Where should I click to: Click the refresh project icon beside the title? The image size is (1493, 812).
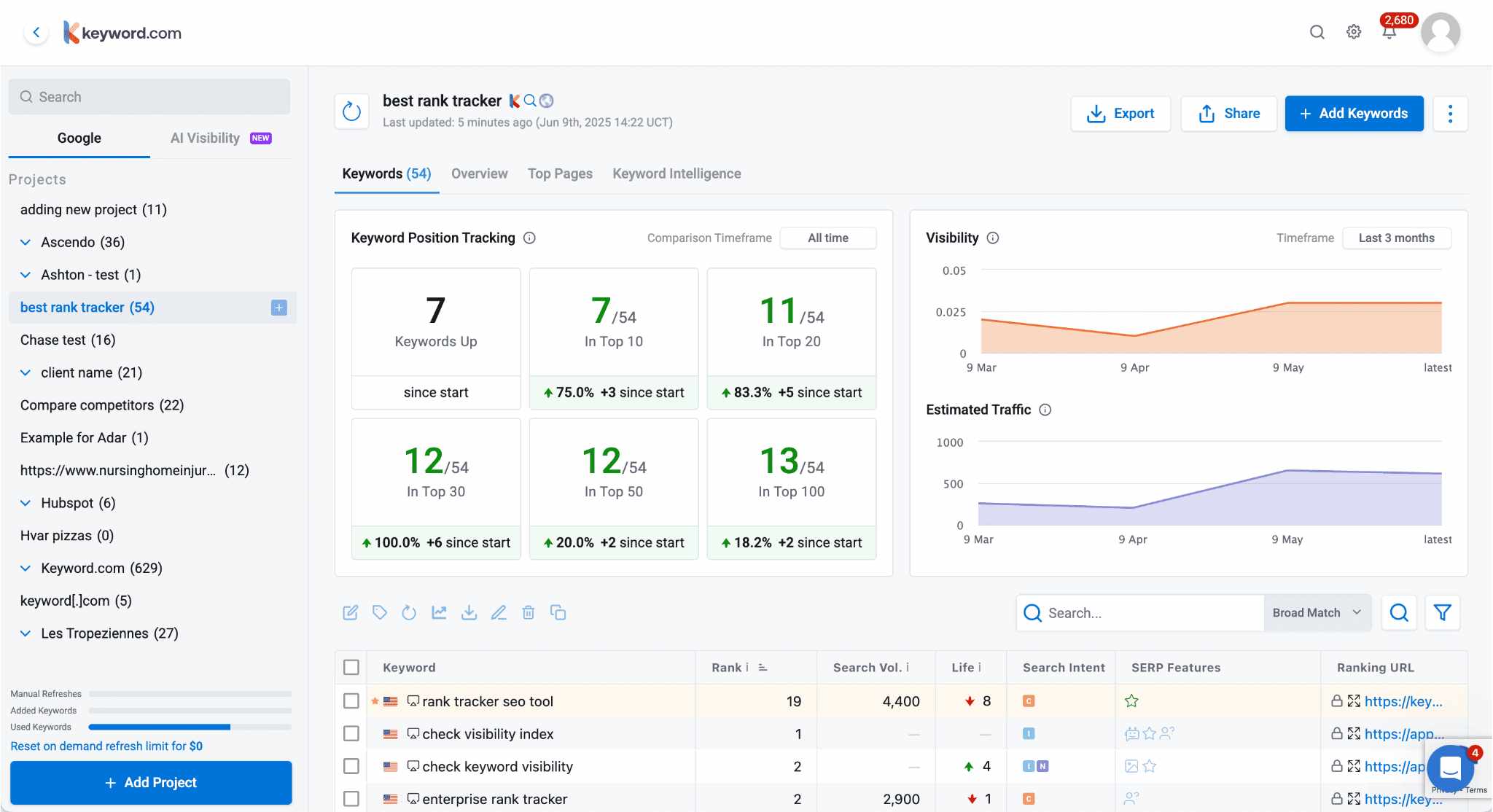(352, 112)
